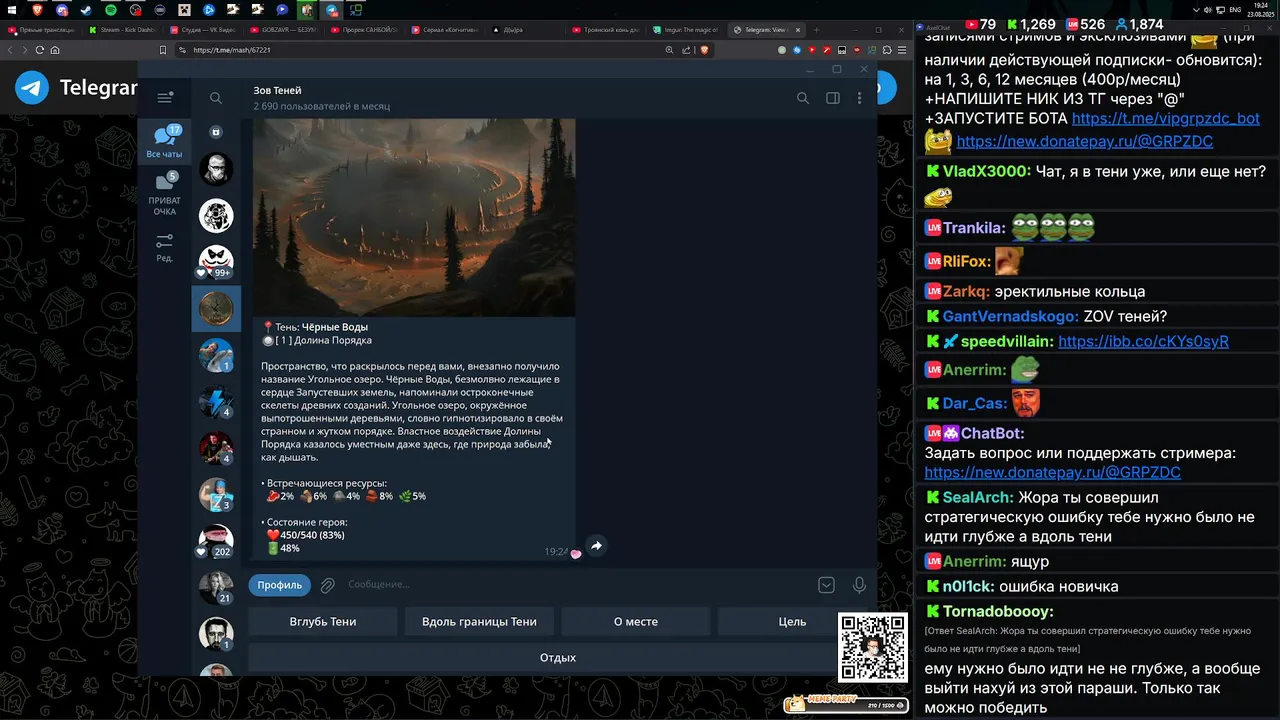
Task: Open chat with the 99+ unread badge
Action: [216, 262]
